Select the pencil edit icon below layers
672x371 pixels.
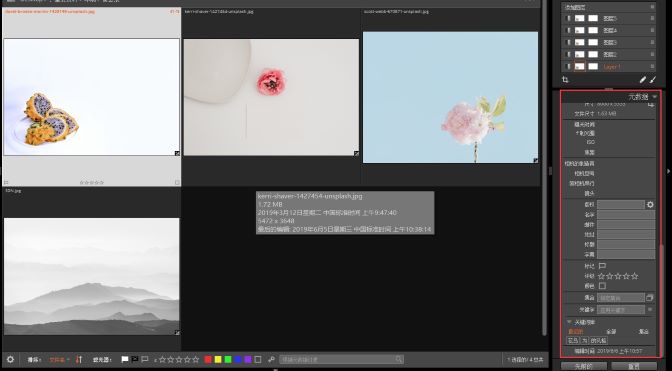[642, 80]
